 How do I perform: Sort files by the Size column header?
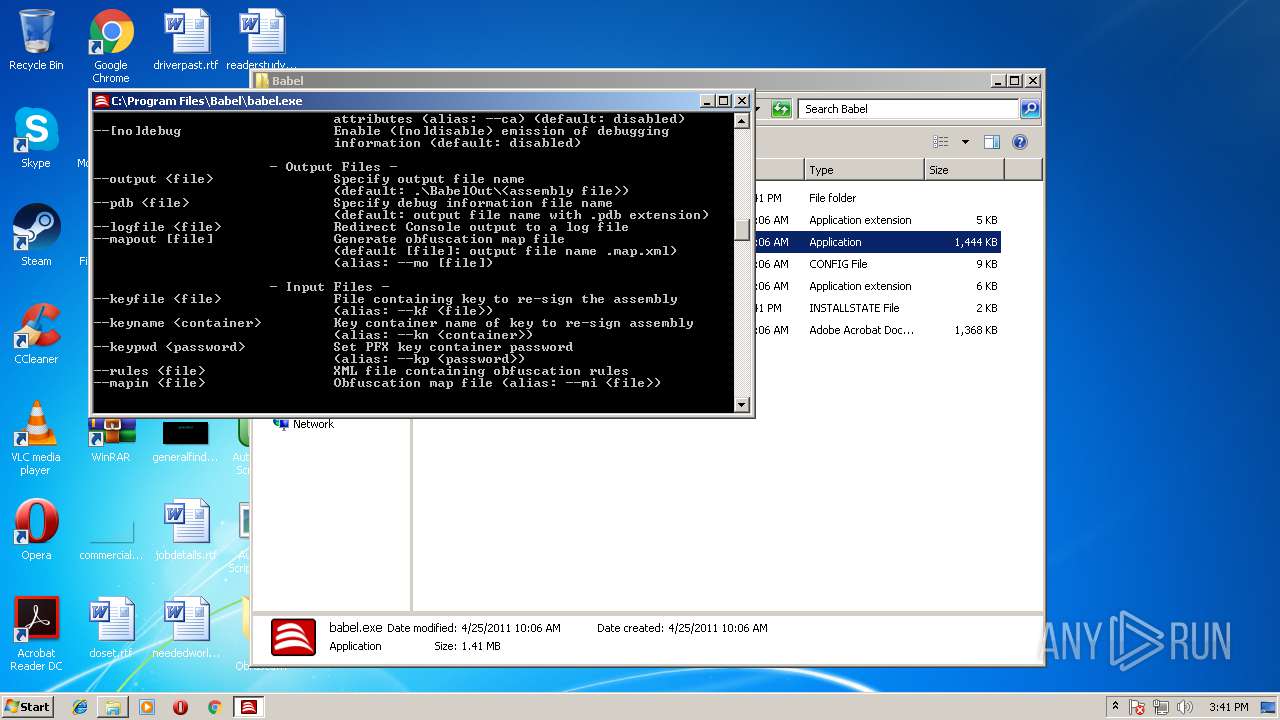[x=964, y=170]
